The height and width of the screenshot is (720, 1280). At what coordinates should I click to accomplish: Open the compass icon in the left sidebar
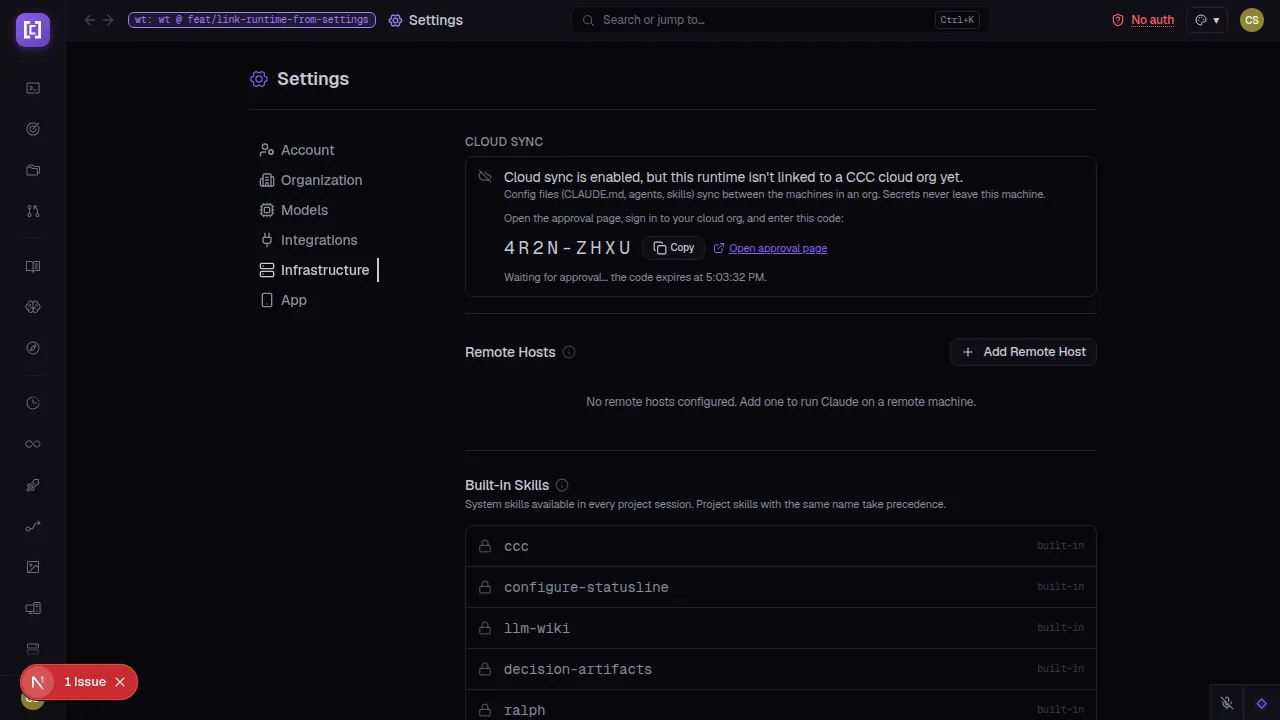click(33, 348)
